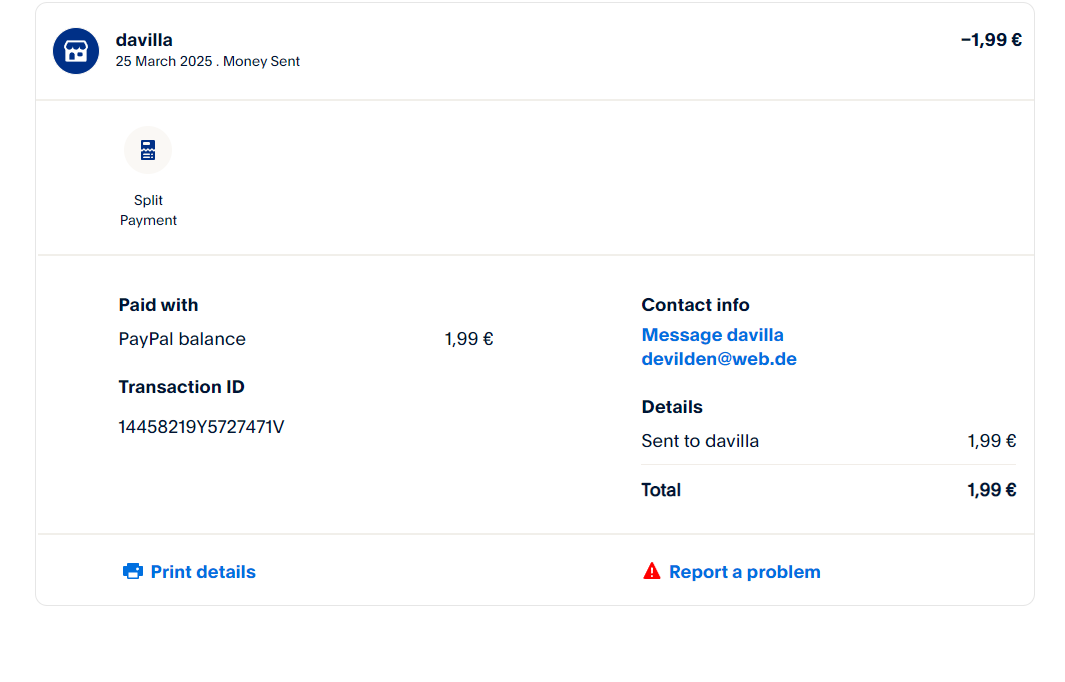The image size is (1065, 682).
Task: Click the Transaction ID heading
Action: click(x=181, y=387)
